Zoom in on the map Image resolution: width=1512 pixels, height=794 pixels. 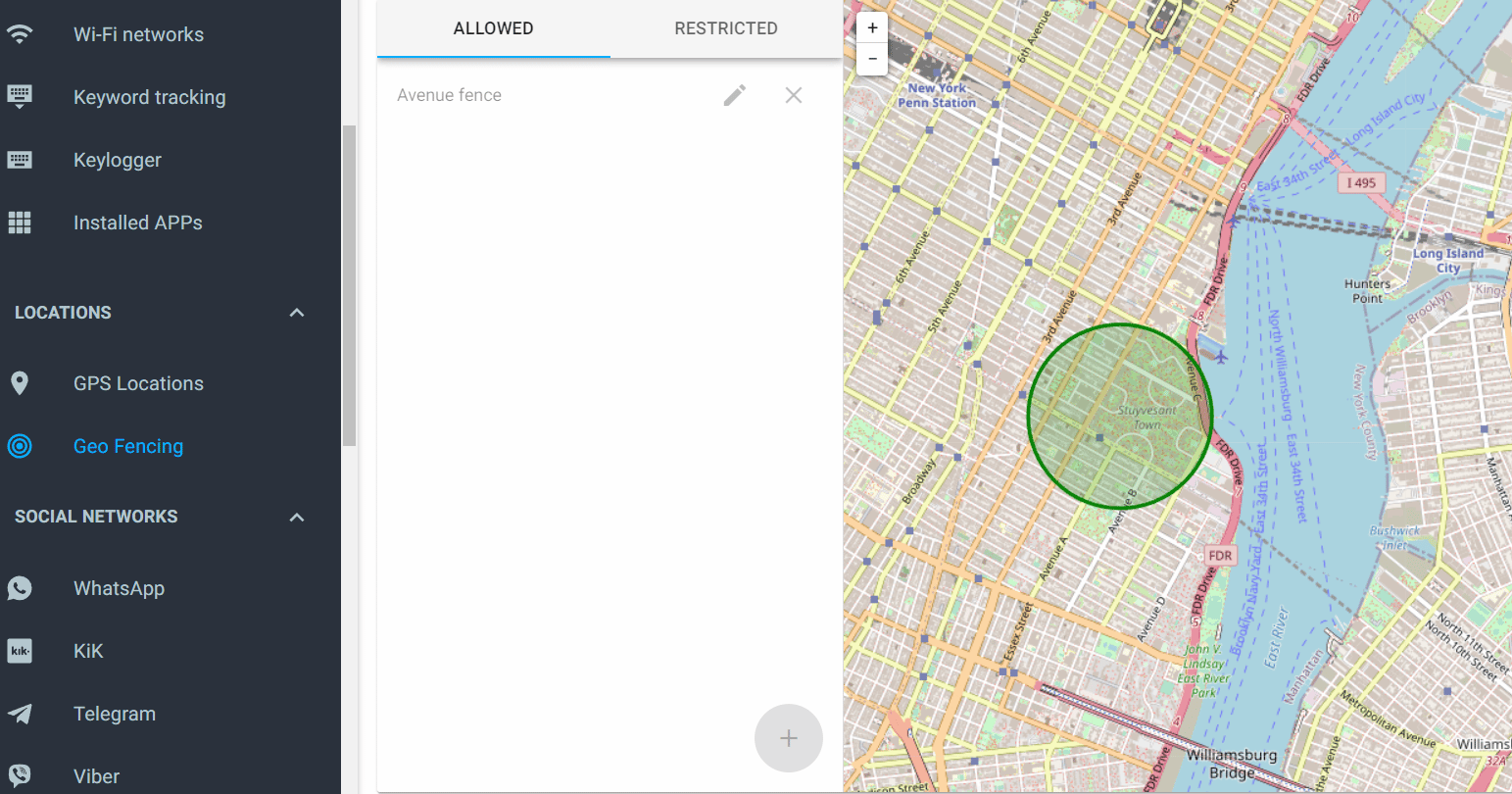pos(871,27)
